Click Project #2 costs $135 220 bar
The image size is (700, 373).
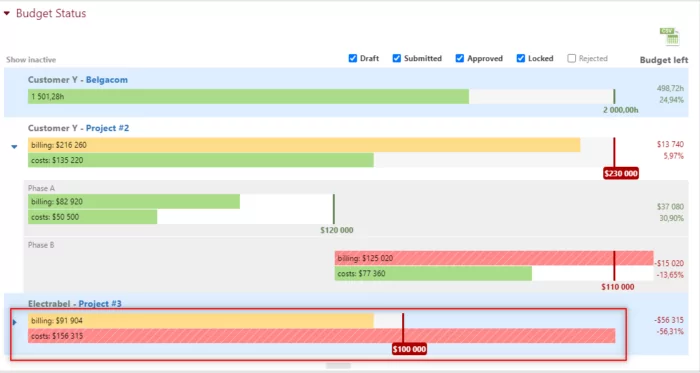point(200,160)
